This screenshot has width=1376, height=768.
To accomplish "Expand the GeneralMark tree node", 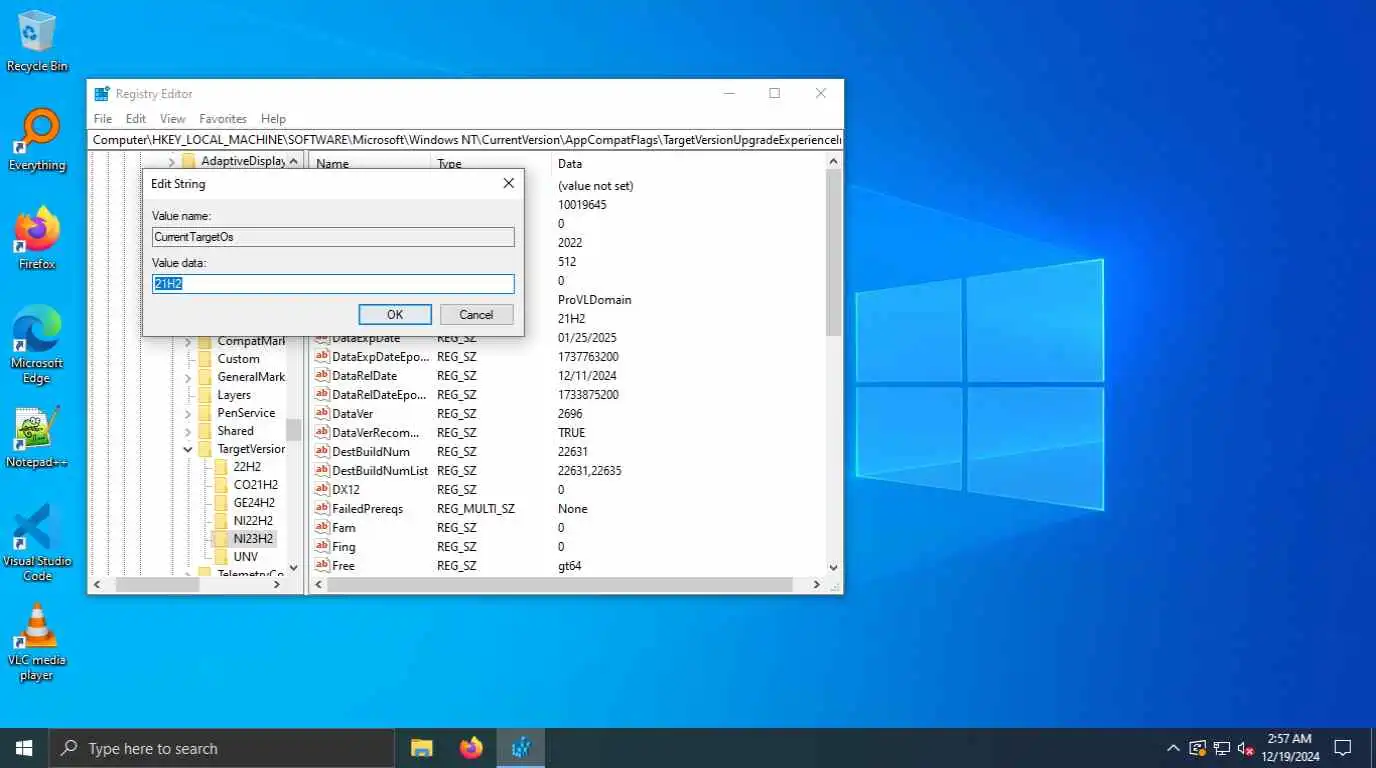I will pos(188,377).
